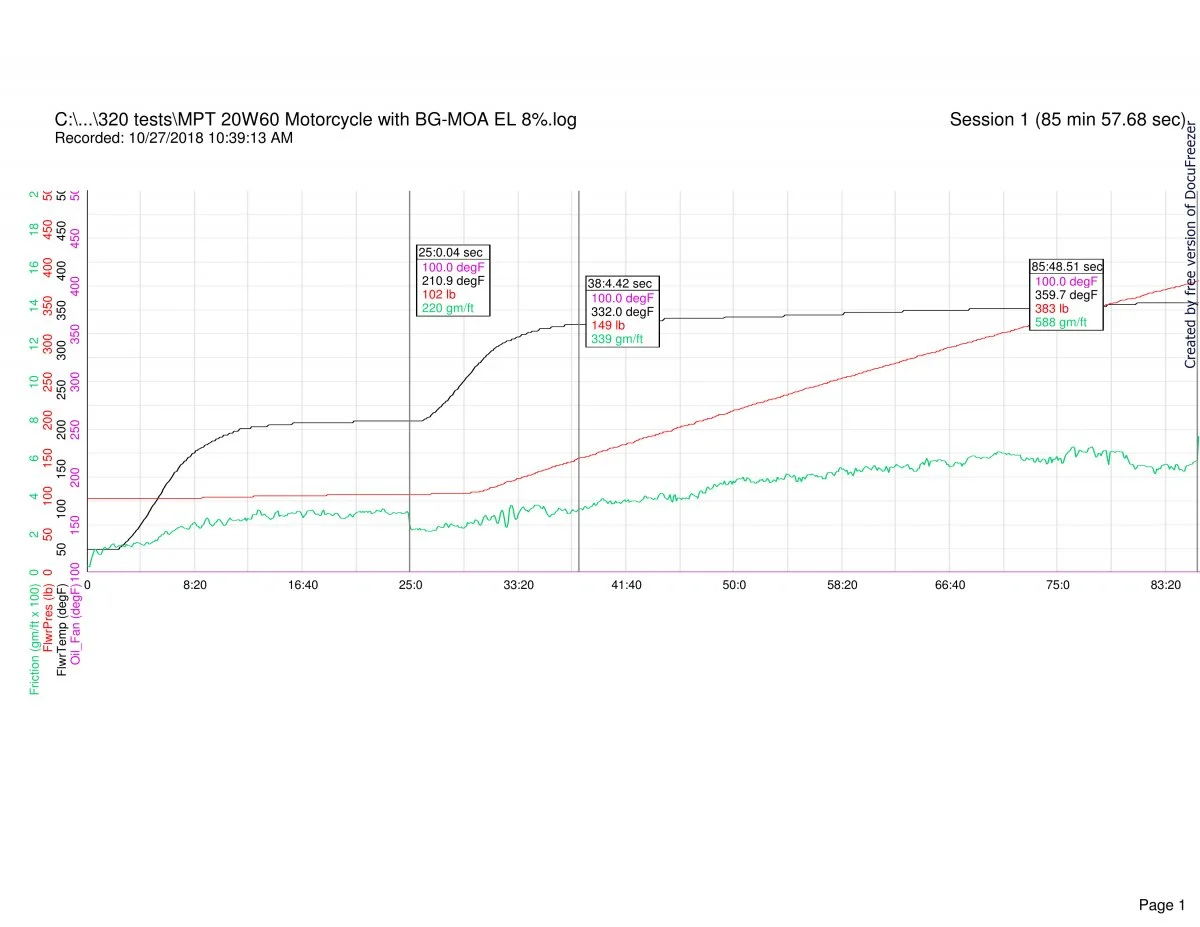Click the Recorded date and time text
This screenshot has width=1200, height=927.
pyautogui.click(x=173, y=139)
